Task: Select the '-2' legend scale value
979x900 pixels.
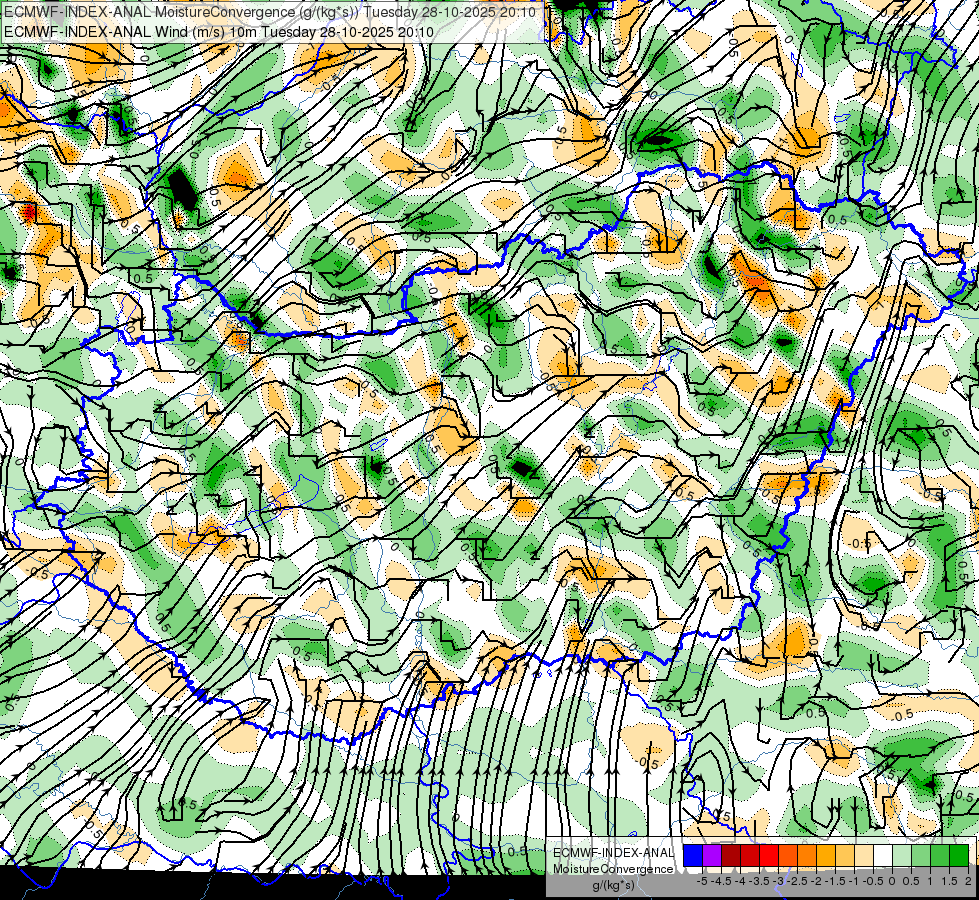Action: coord(816,881)
